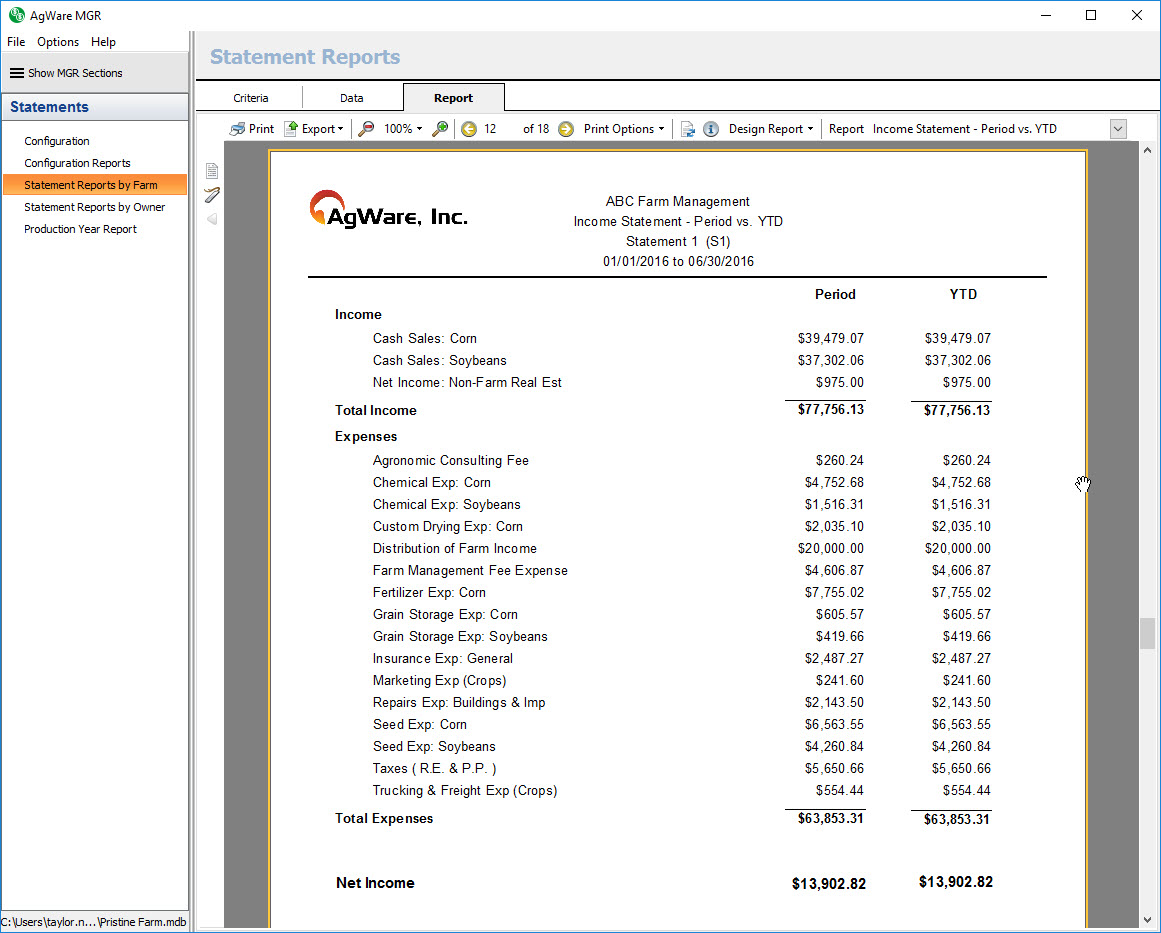Screen dimensions: 1161x933
Task: Select Statement Reports by Owner
Action: (x=95, y=207)
